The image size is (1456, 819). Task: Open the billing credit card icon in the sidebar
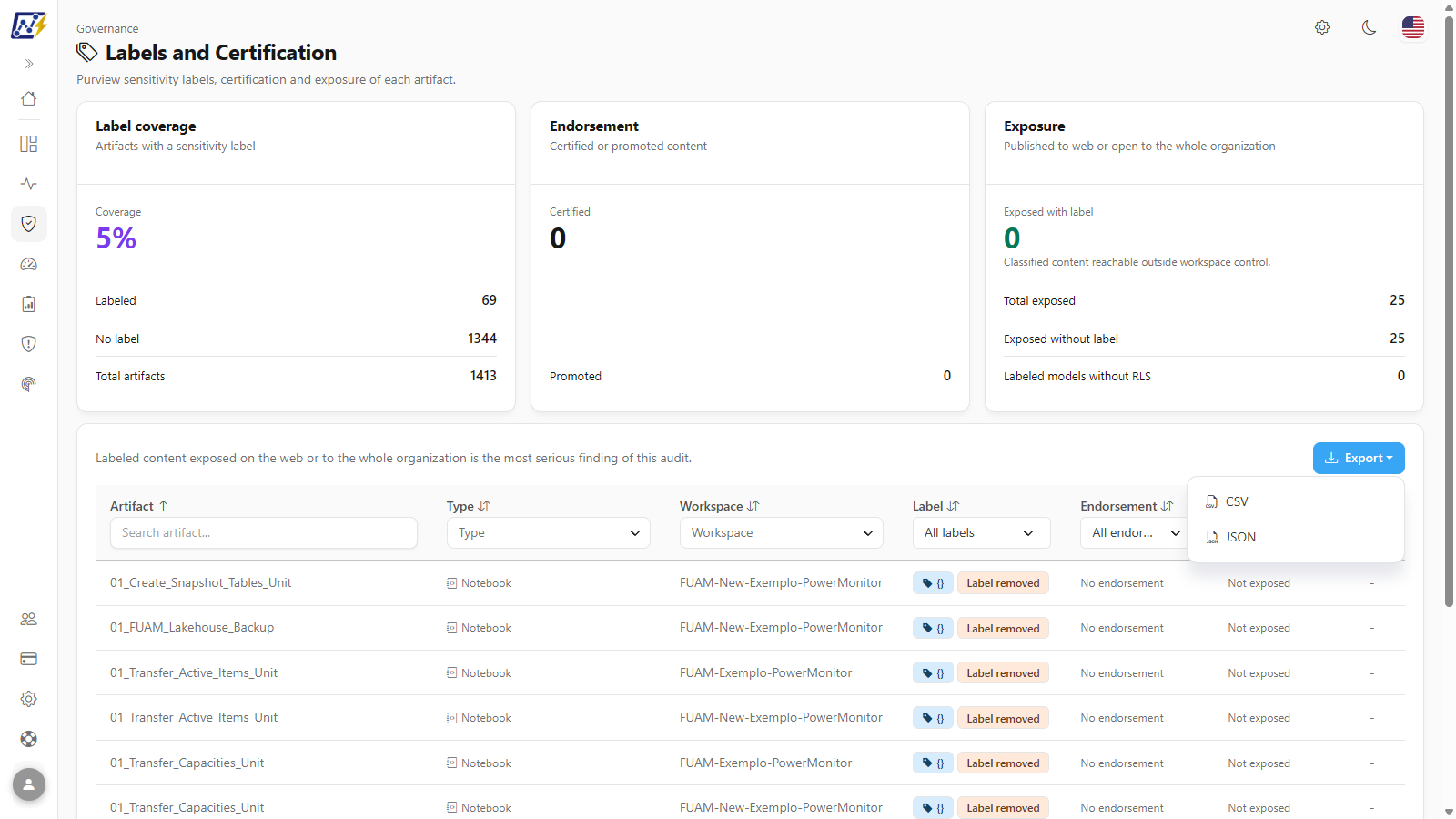pyautogui.click(x=29, y=659)
